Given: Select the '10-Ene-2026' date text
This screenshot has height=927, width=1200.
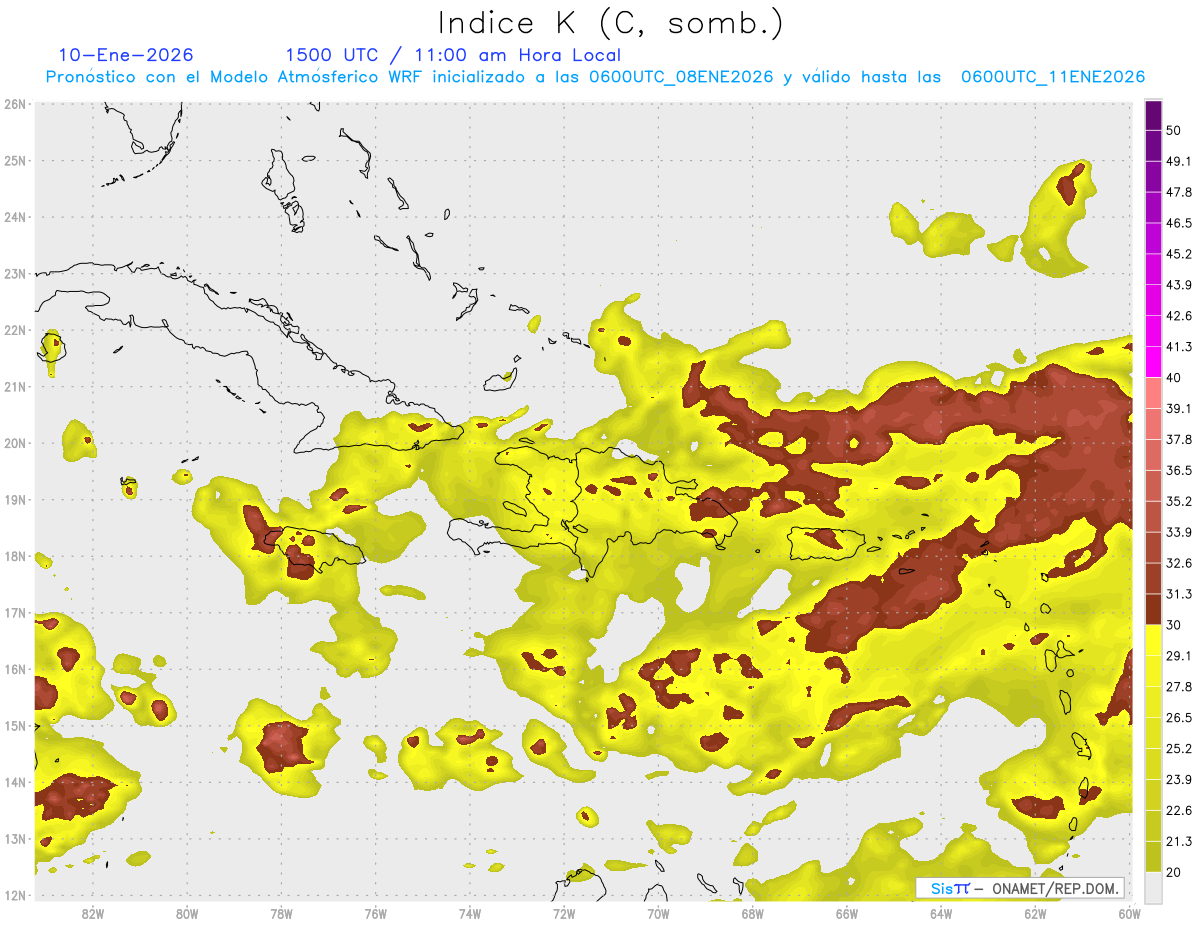Looking at the screenshot, I should 126,55.
